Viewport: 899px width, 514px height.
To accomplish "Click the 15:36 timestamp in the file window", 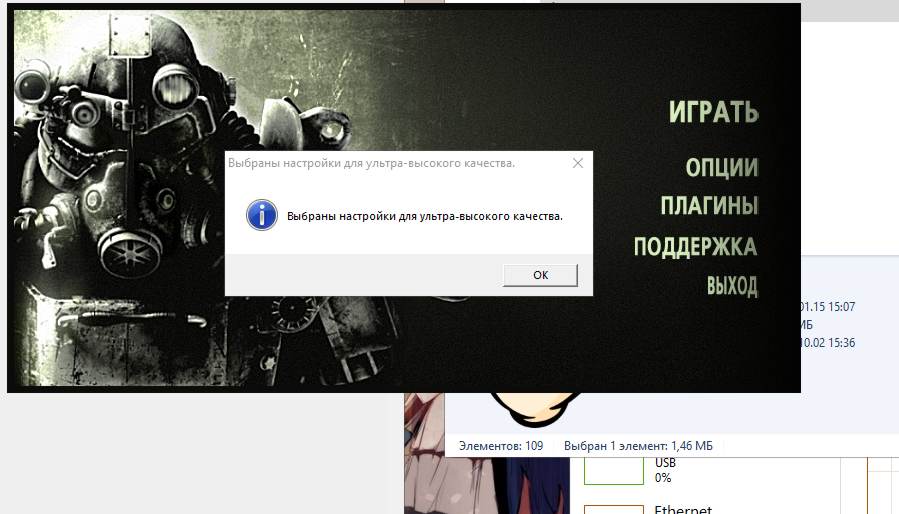I will (x=841, y=343).
